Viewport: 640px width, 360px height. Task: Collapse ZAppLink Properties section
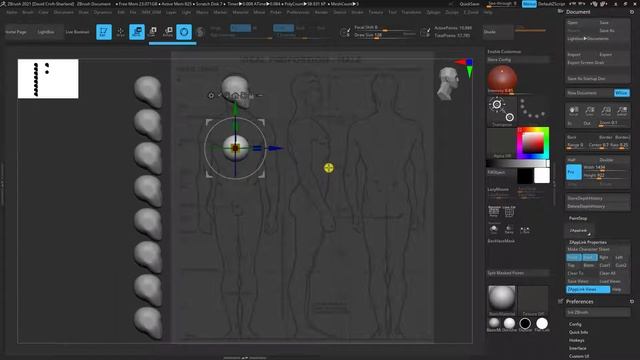coord(588,242)
